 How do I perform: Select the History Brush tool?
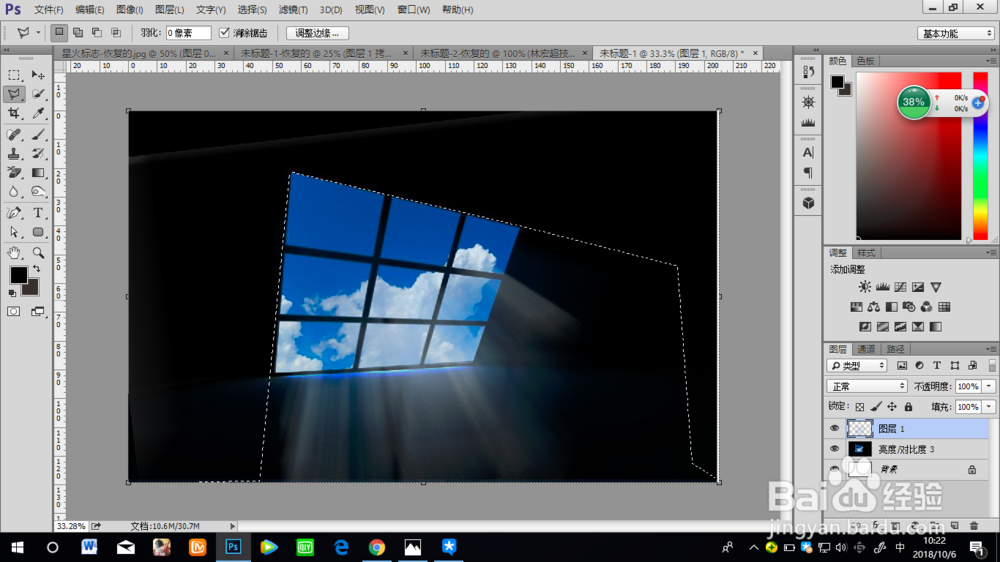click(x=38, y=154)
